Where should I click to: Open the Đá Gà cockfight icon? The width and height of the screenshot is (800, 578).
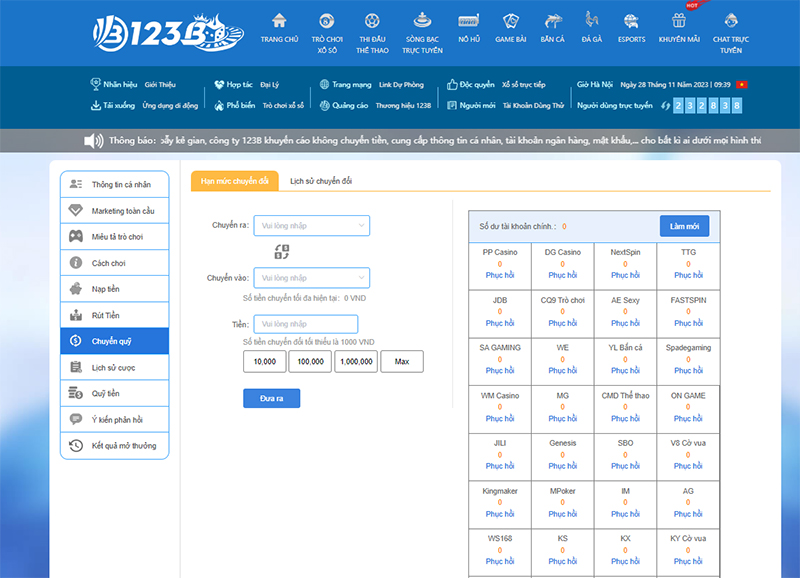point(591,19)
